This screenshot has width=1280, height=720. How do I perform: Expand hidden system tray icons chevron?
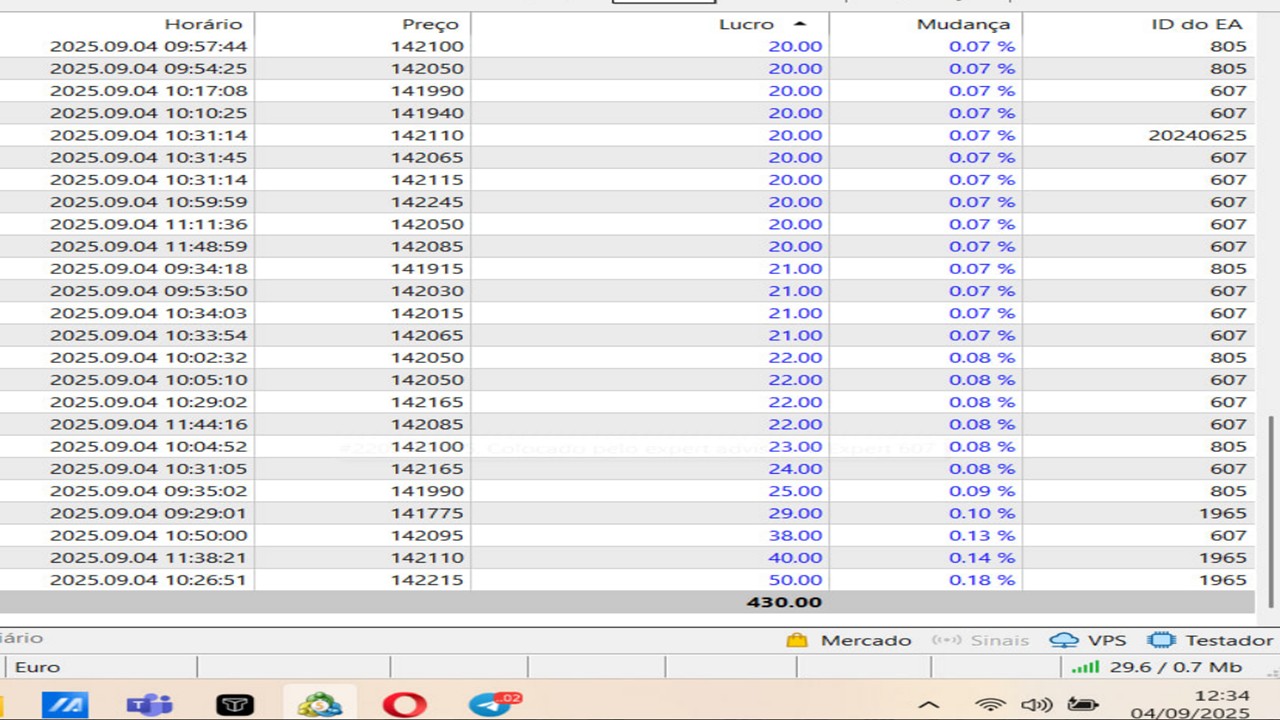point(928,704)
